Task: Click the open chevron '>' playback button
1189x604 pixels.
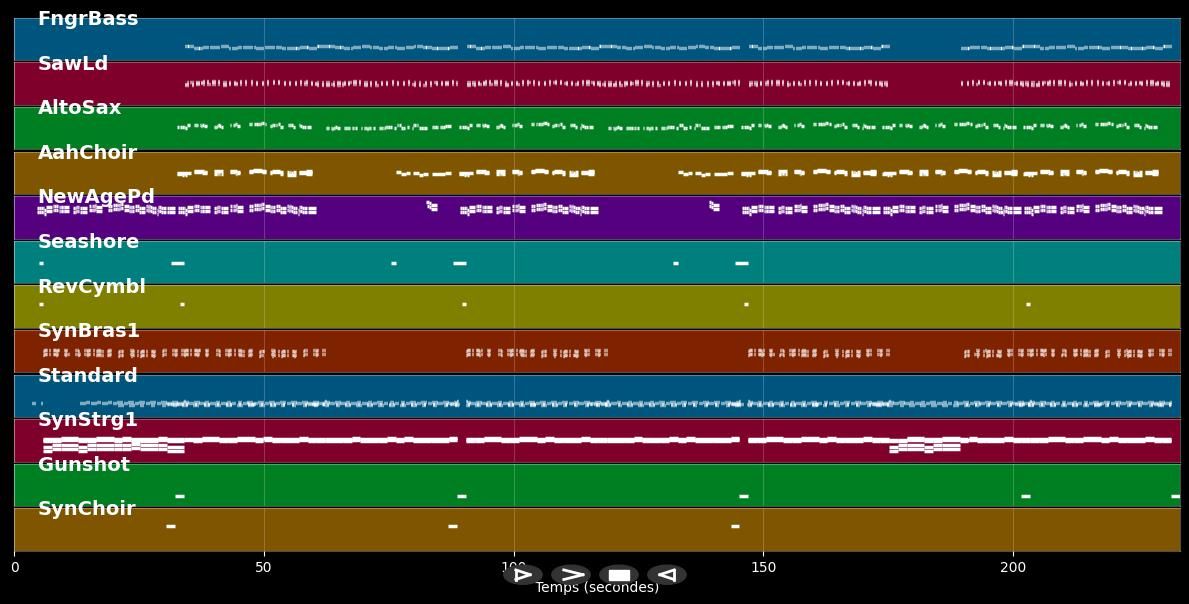Action: [x=570, y=575]
